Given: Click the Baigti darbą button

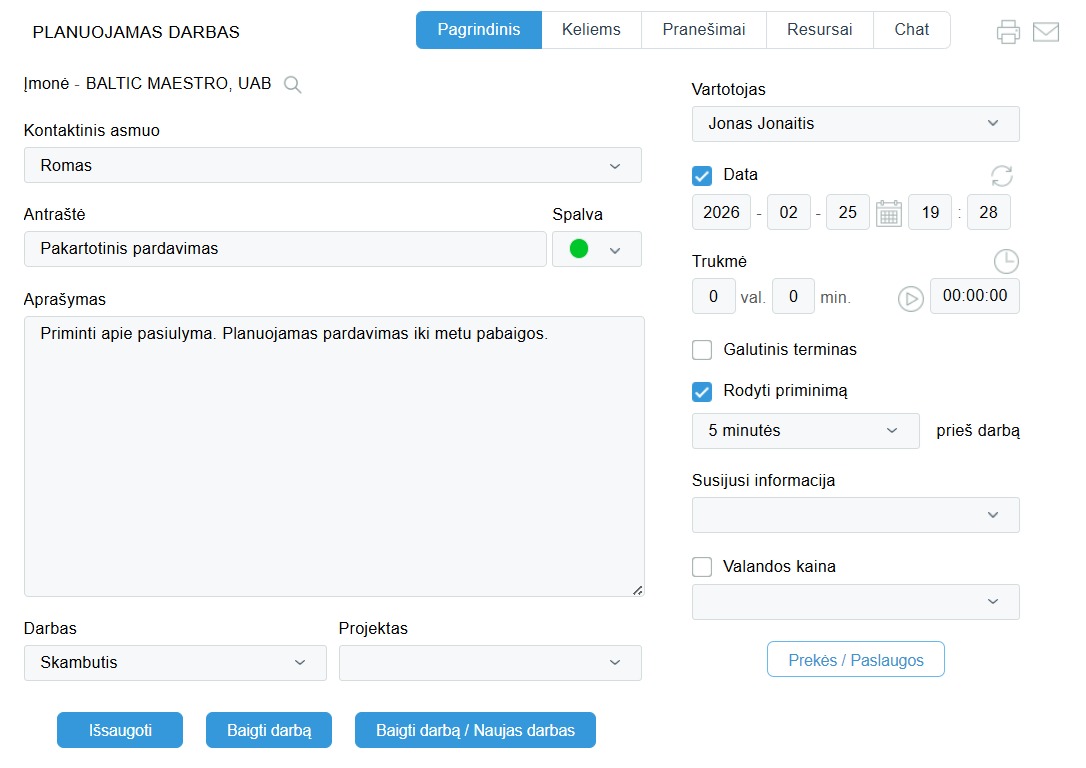Looking at the screenshot, I should 269,730.
